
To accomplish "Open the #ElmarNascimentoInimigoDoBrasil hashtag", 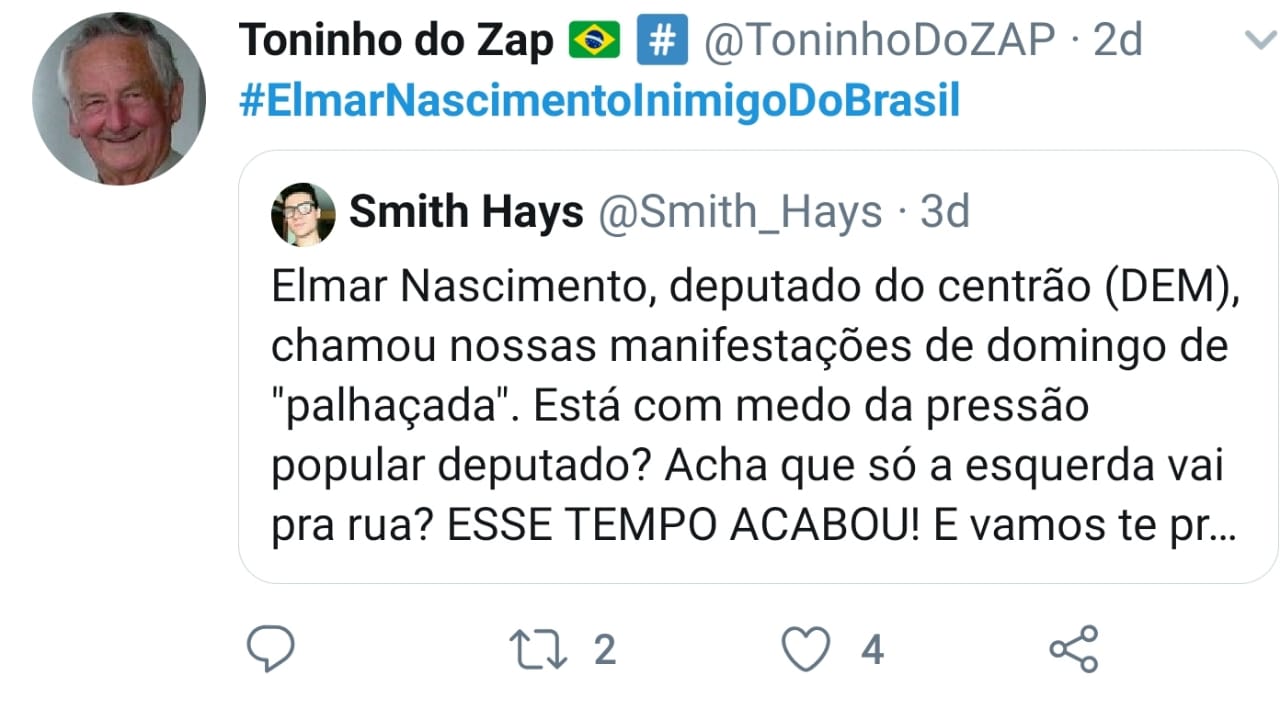I will click(x=600, y=101).
